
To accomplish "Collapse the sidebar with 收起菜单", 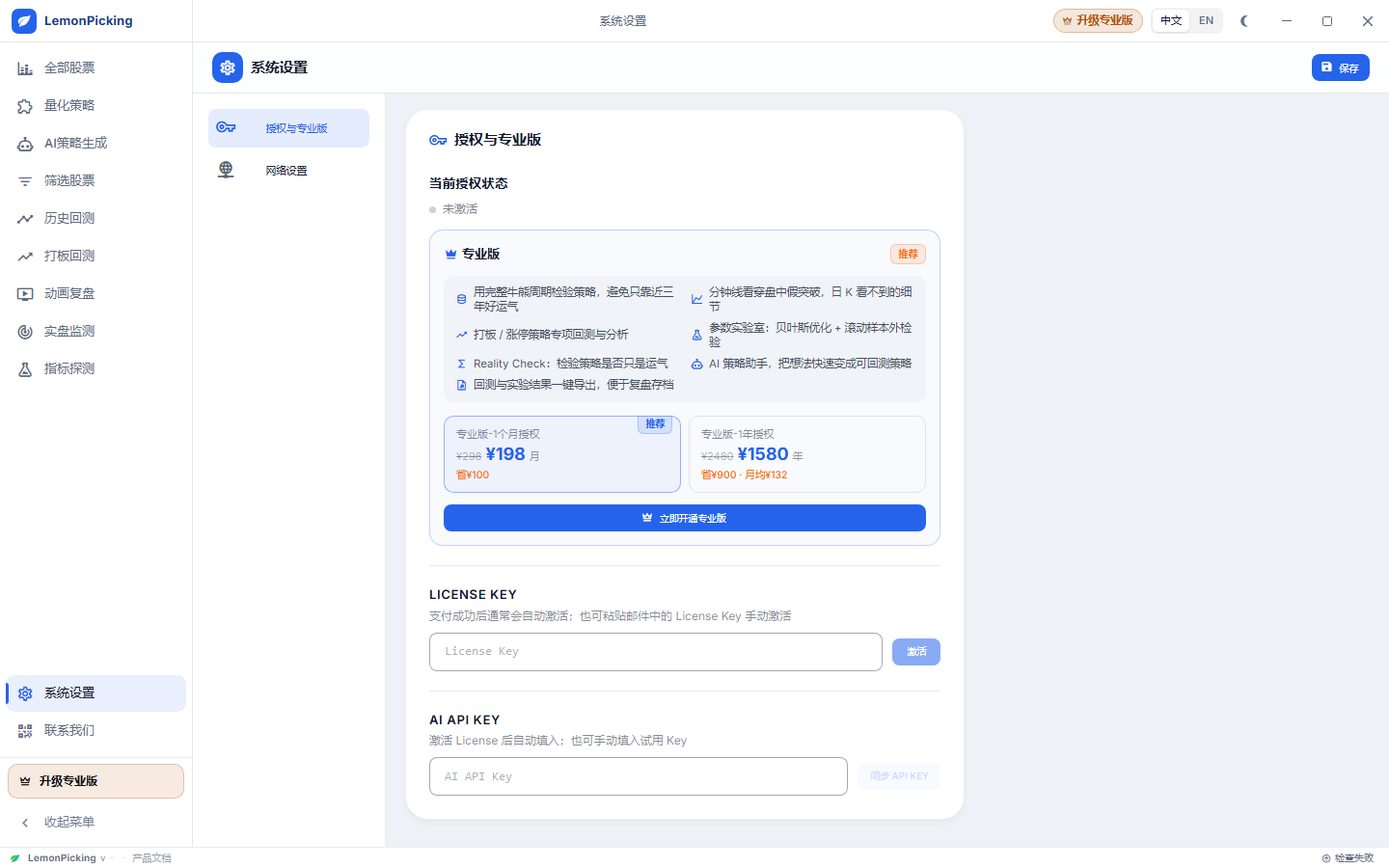I will coord(95,823).
